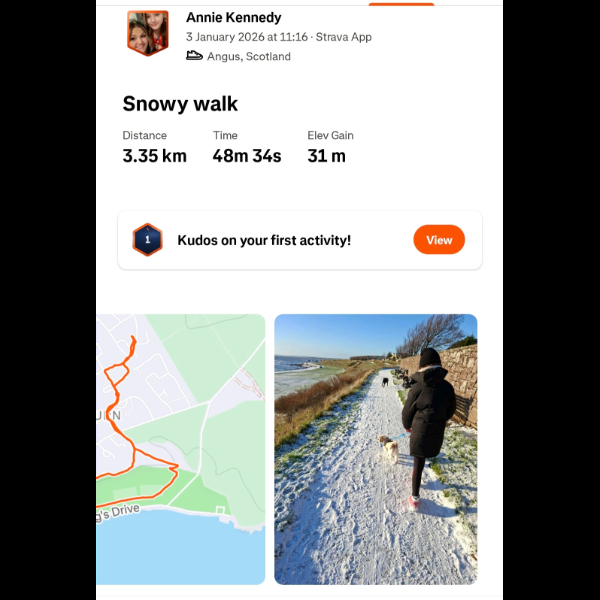Open Annie Kennedy's profile avatar
Screen dimensions: 600x600
pos(148,33)
